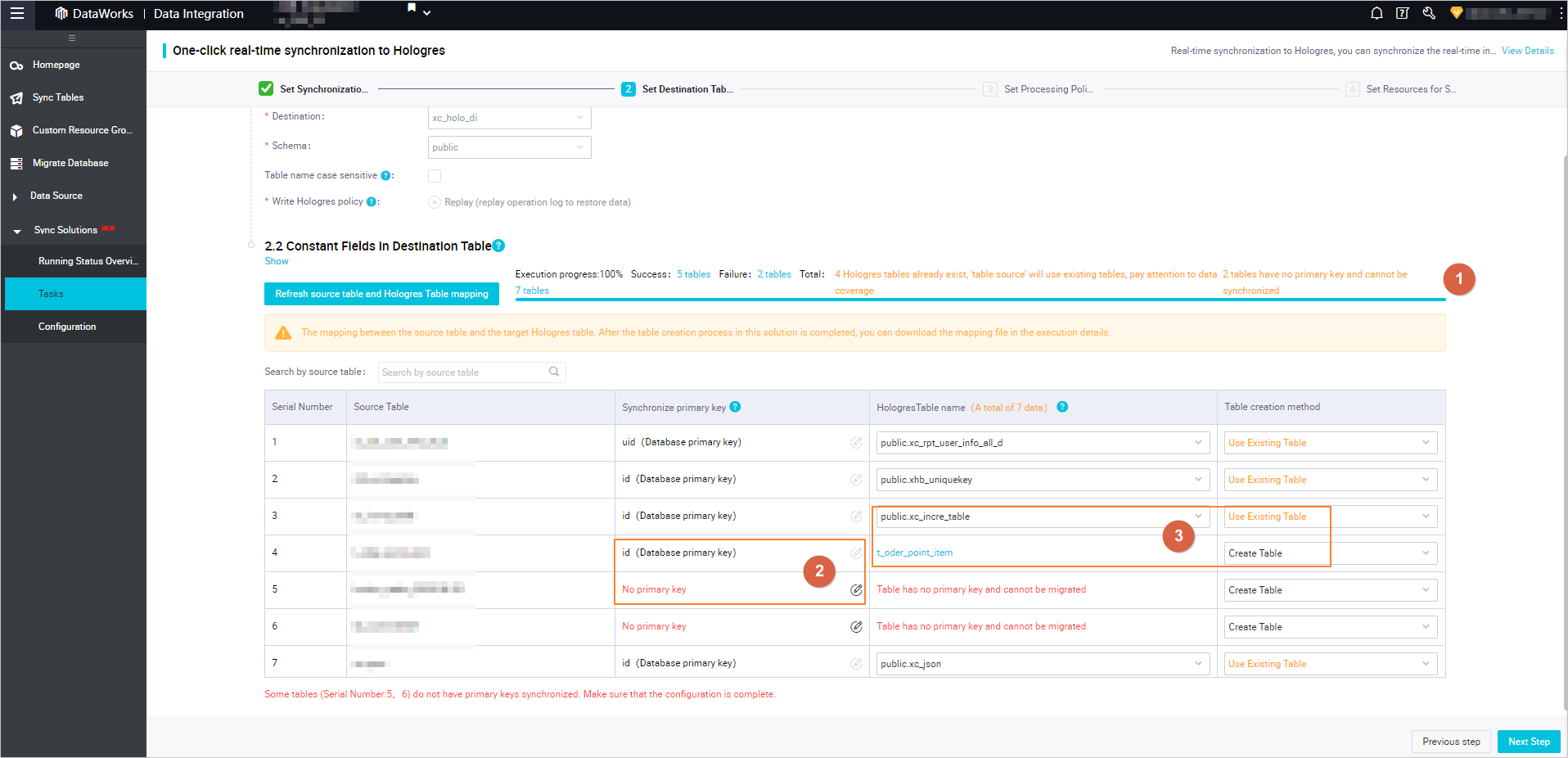
Task: Click the execution progress bar
Action: click(x=980, y=300)
